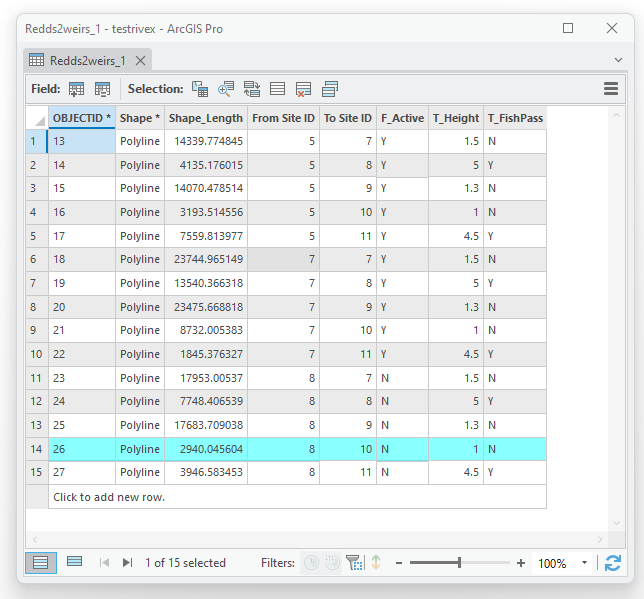Image resolution: width=644 pixels, height=599 pixels.
Task: Open the table hamburger menu
Action: [x=611, y=89]
